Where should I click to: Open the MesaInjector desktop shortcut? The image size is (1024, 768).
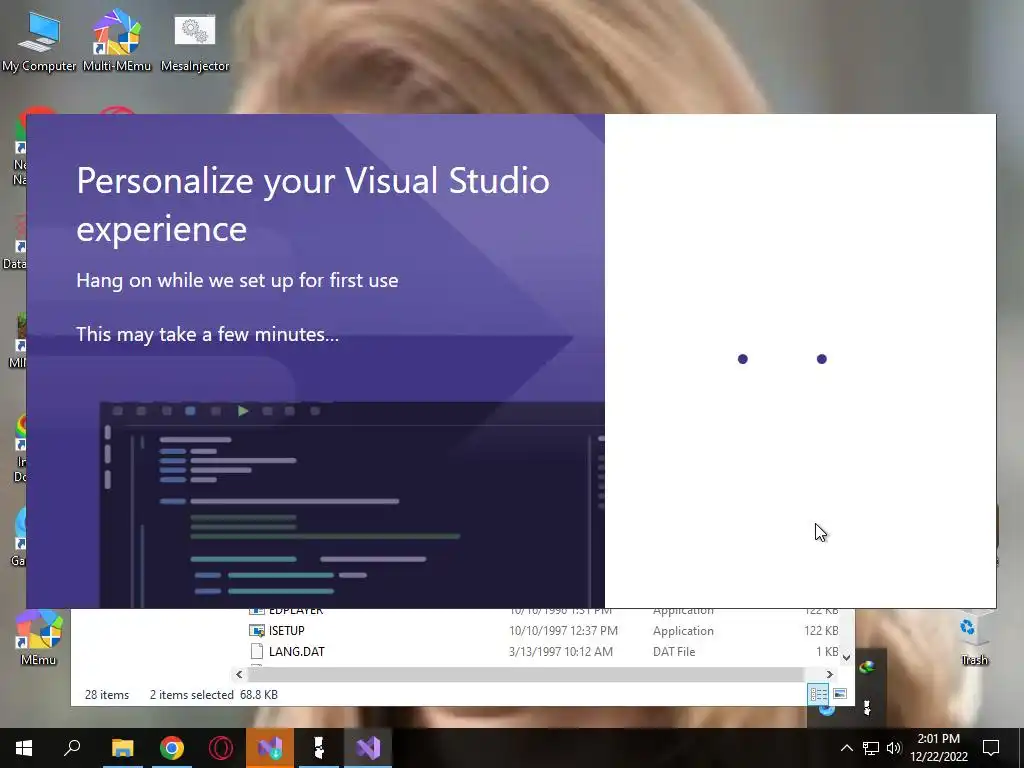(195, 40)
